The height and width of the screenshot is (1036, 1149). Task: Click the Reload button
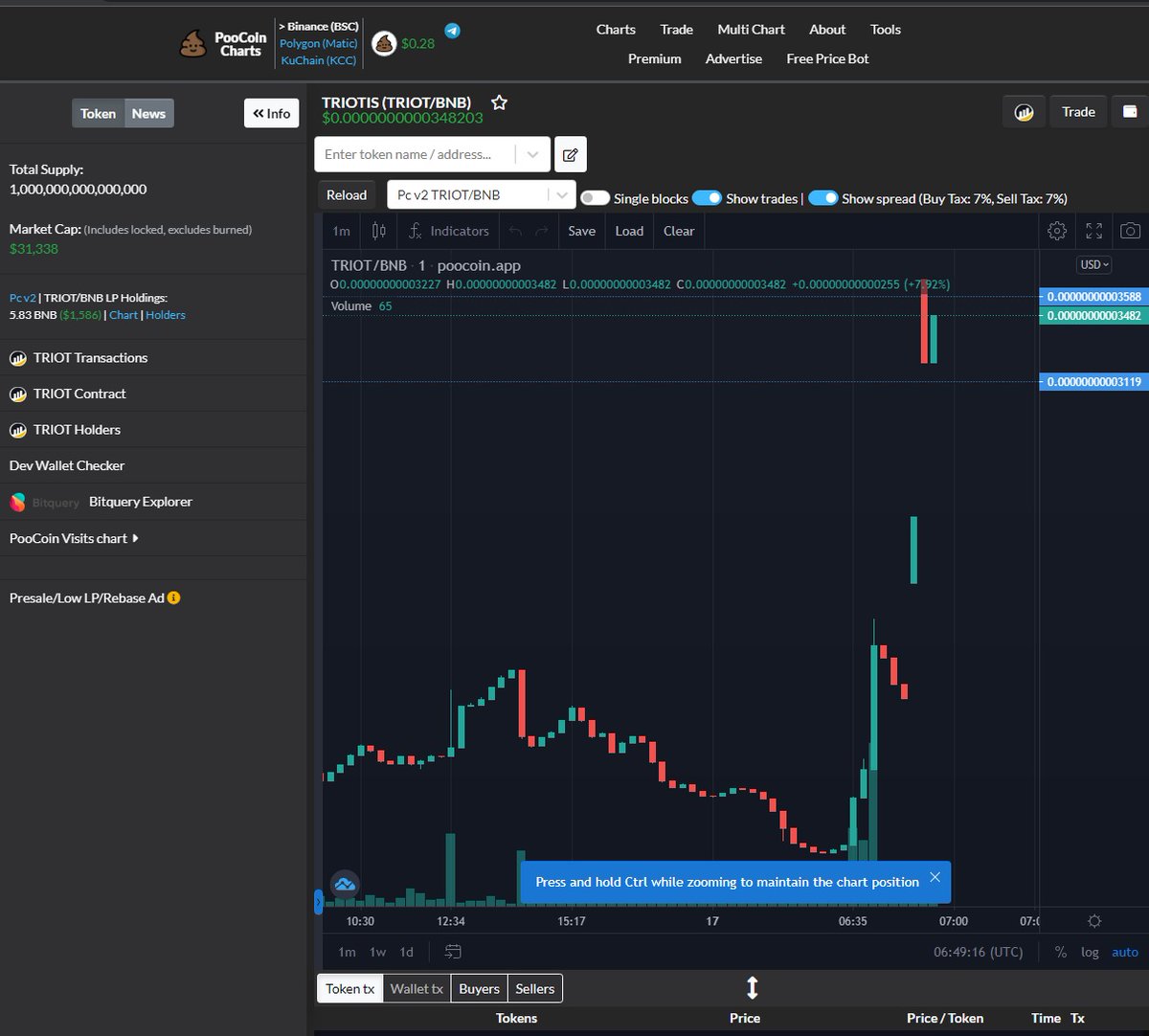pos(347,195)
